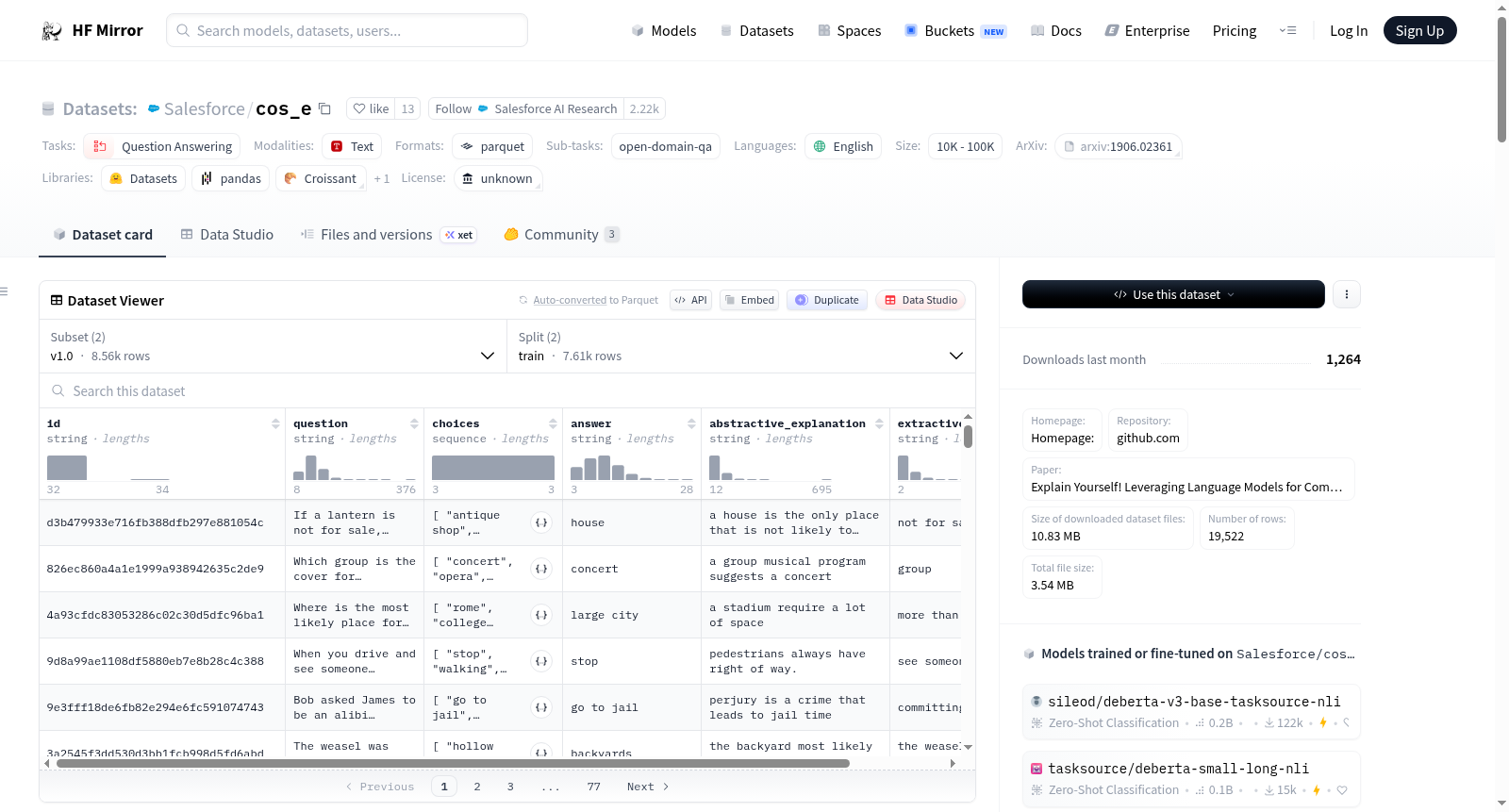Click the parquet format tag

pyautogui.click(x=492, y=146)
